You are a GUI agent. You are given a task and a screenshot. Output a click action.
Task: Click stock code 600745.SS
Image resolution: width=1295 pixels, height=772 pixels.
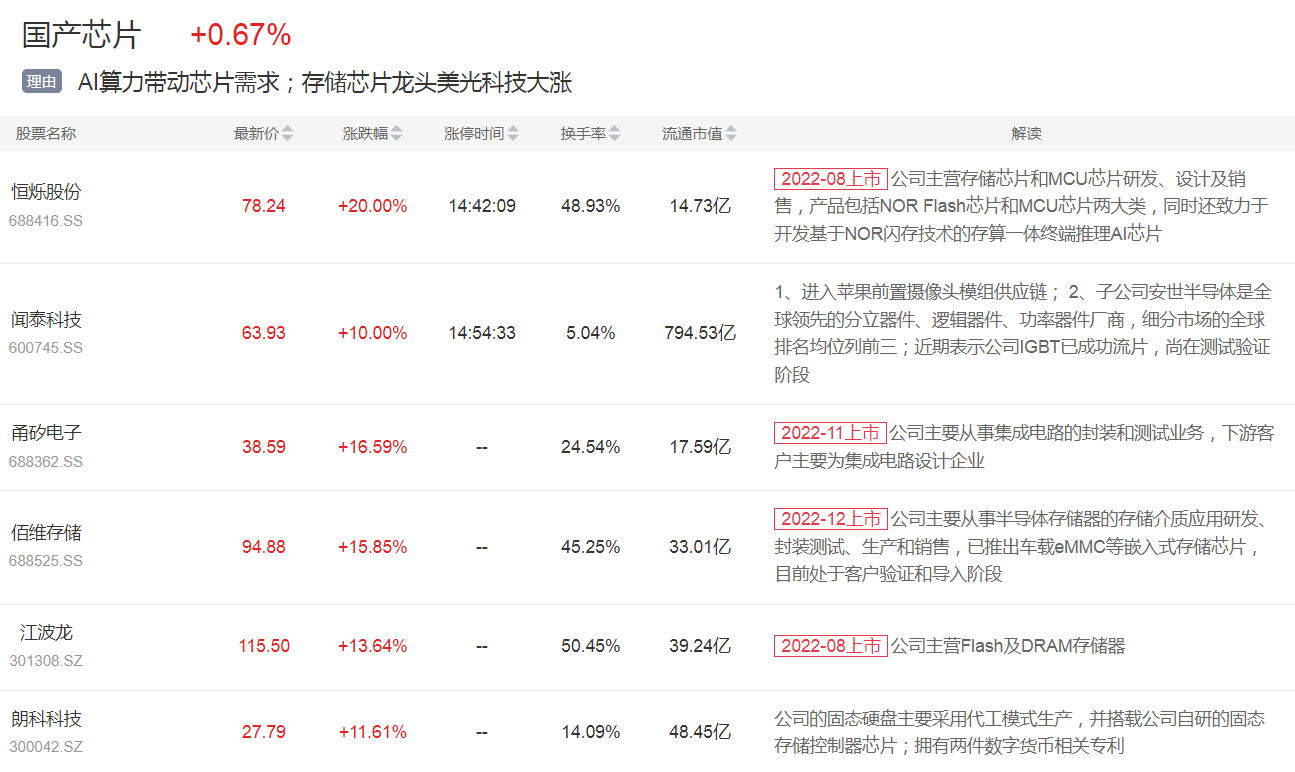tap(46, 348)
